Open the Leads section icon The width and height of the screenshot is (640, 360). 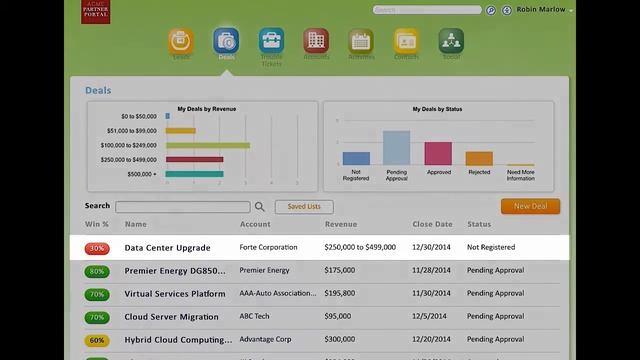181,41
